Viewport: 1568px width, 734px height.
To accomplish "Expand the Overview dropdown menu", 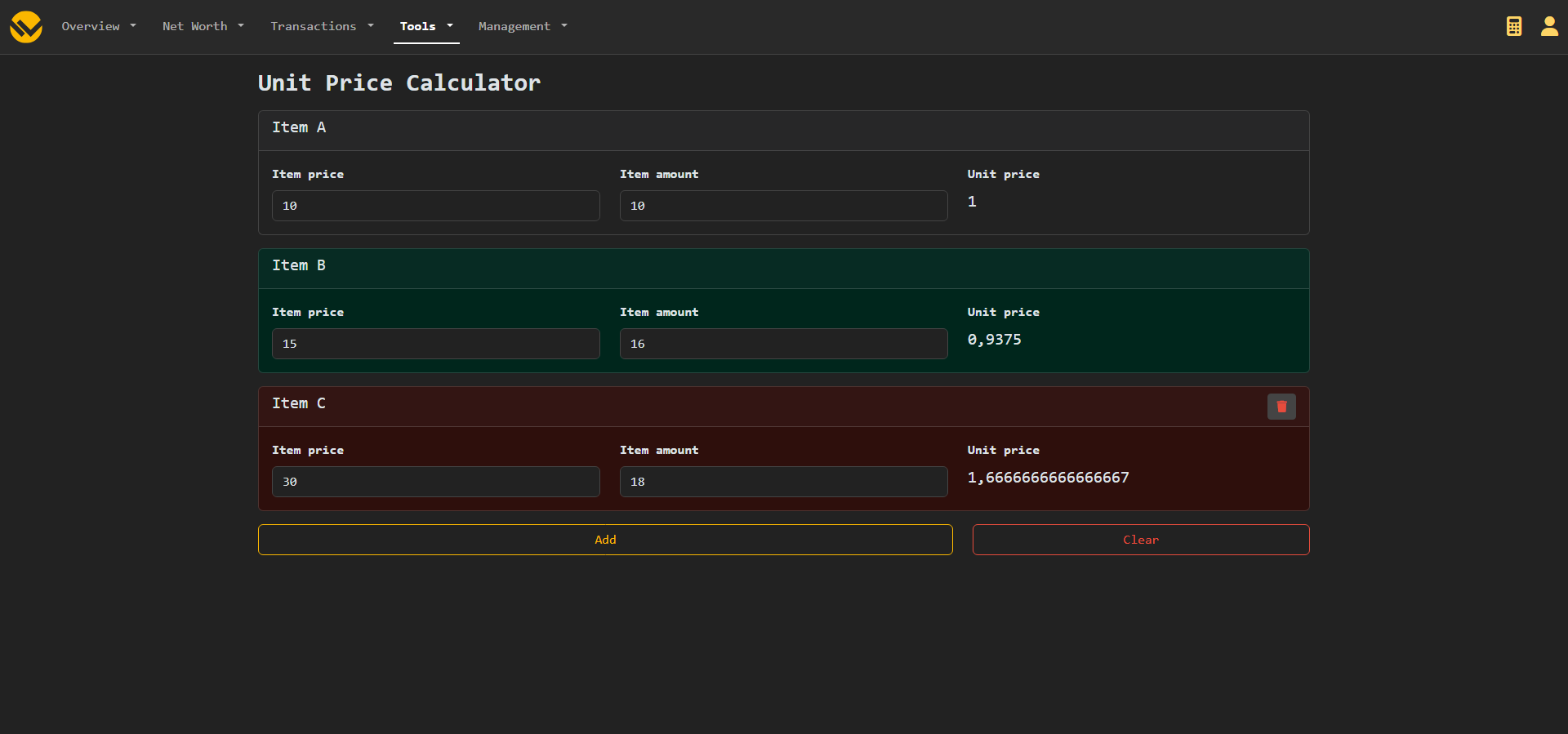I will pos(98,26).
